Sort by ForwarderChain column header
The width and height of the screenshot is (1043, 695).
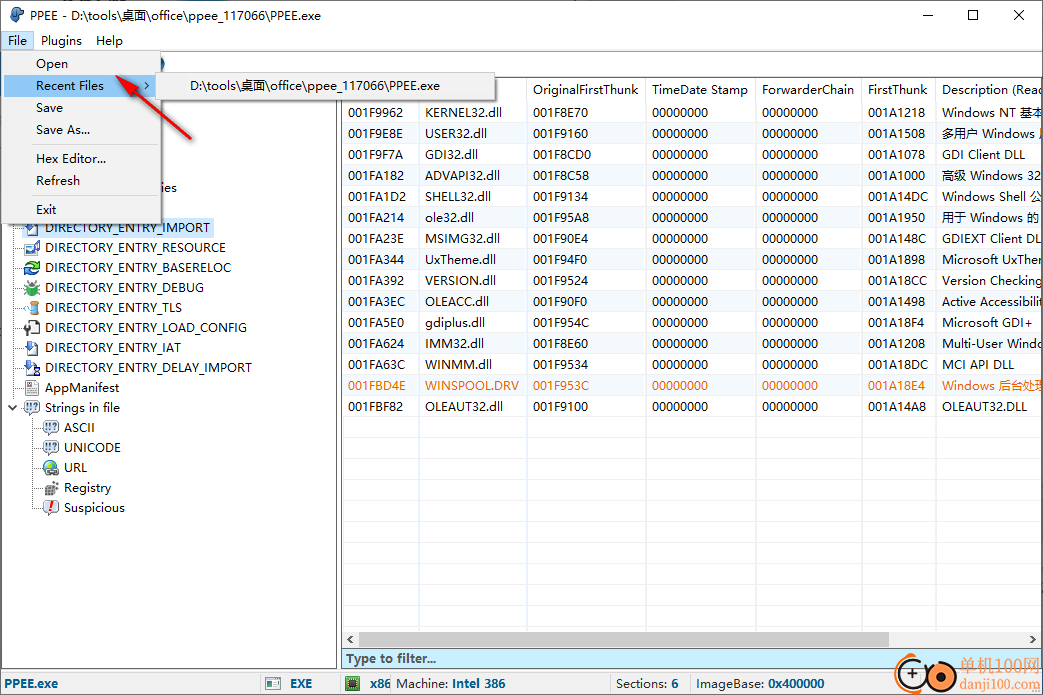point(809,90)
